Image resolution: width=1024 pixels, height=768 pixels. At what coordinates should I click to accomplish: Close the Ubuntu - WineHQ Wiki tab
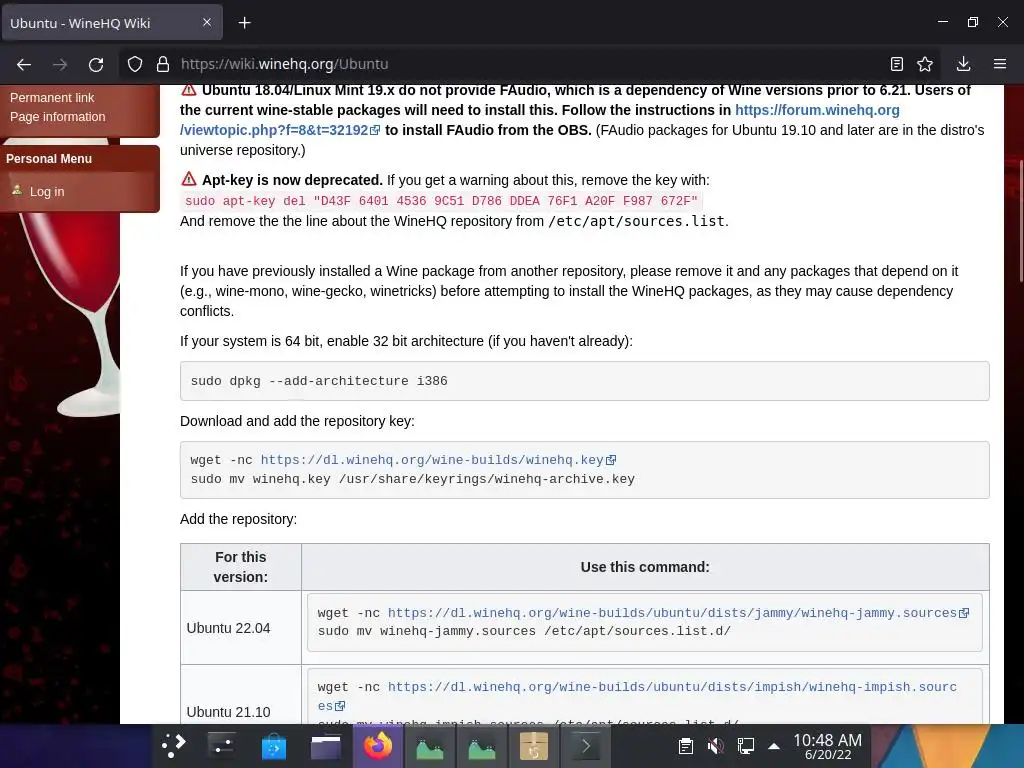206,22
